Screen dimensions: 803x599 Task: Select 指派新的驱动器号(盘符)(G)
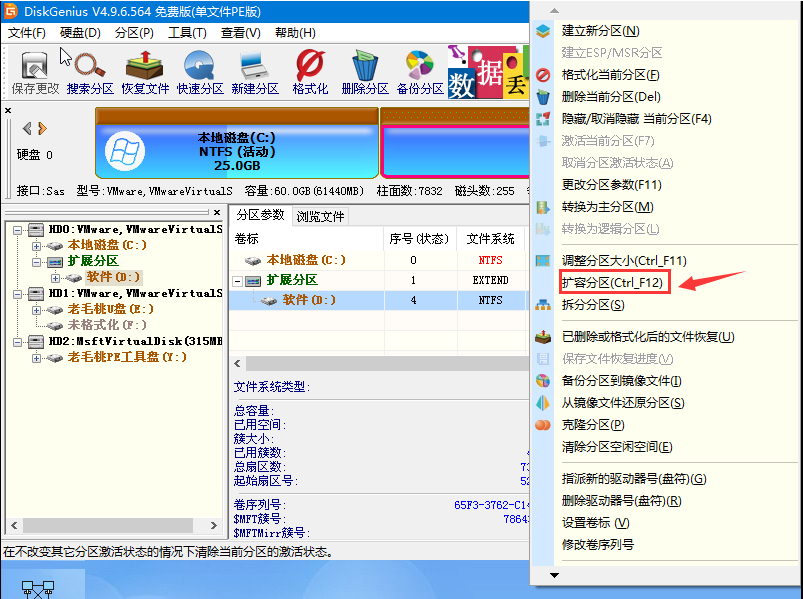pyautogui.click(x=634, y=479)
